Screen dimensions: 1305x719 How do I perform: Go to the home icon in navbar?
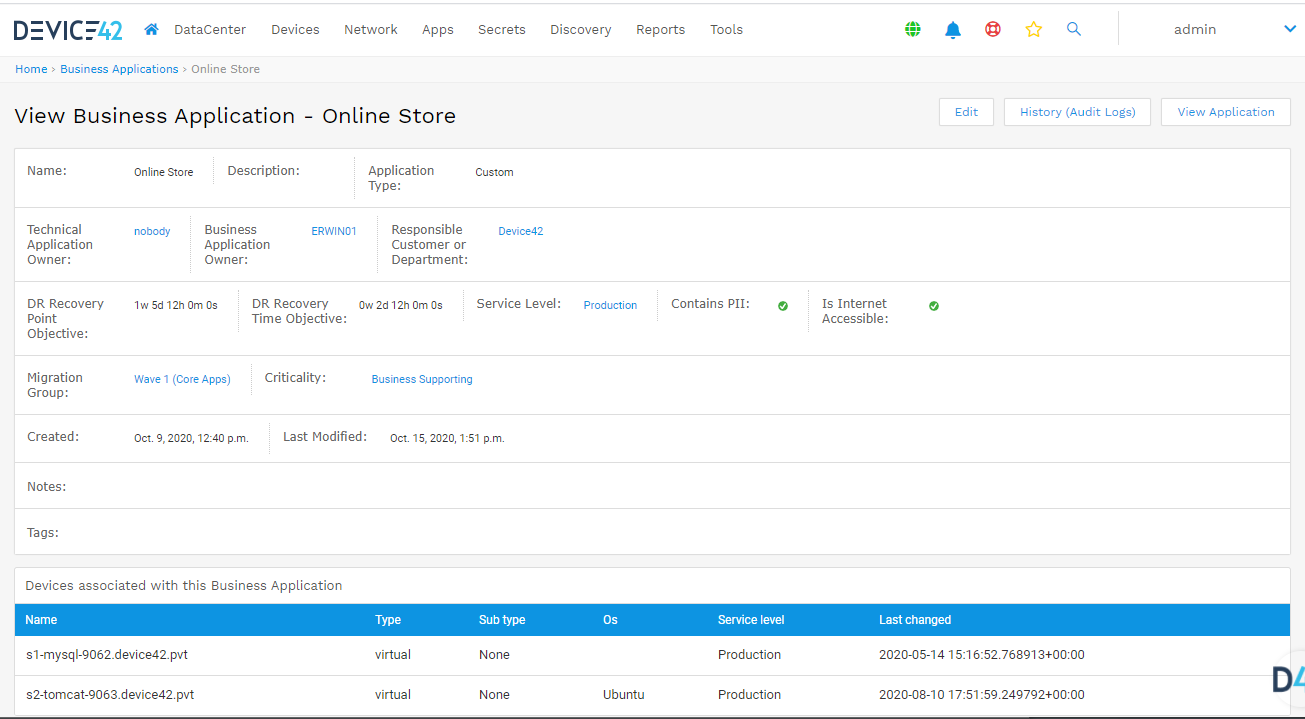pyautogui.click(x=151, y=29)
